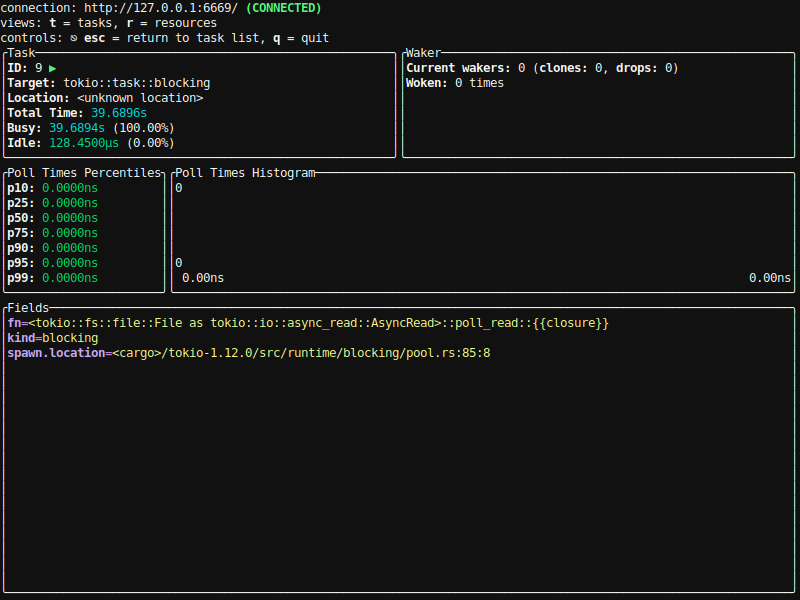Click the connection URL http://127.0.0.1:6669/
This screenshot has width=800, height=600.
click(161, 8)
